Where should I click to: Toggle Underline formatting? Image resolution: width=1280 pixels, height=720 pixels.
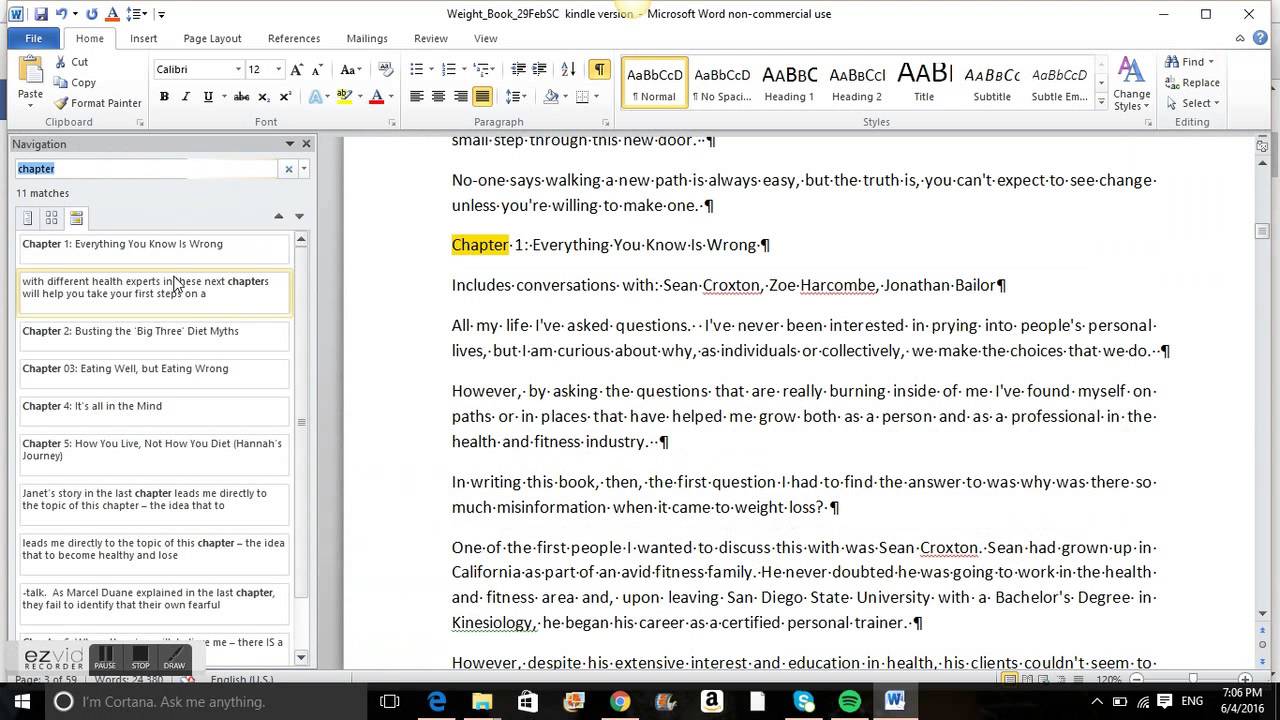(x=208, y=97)
